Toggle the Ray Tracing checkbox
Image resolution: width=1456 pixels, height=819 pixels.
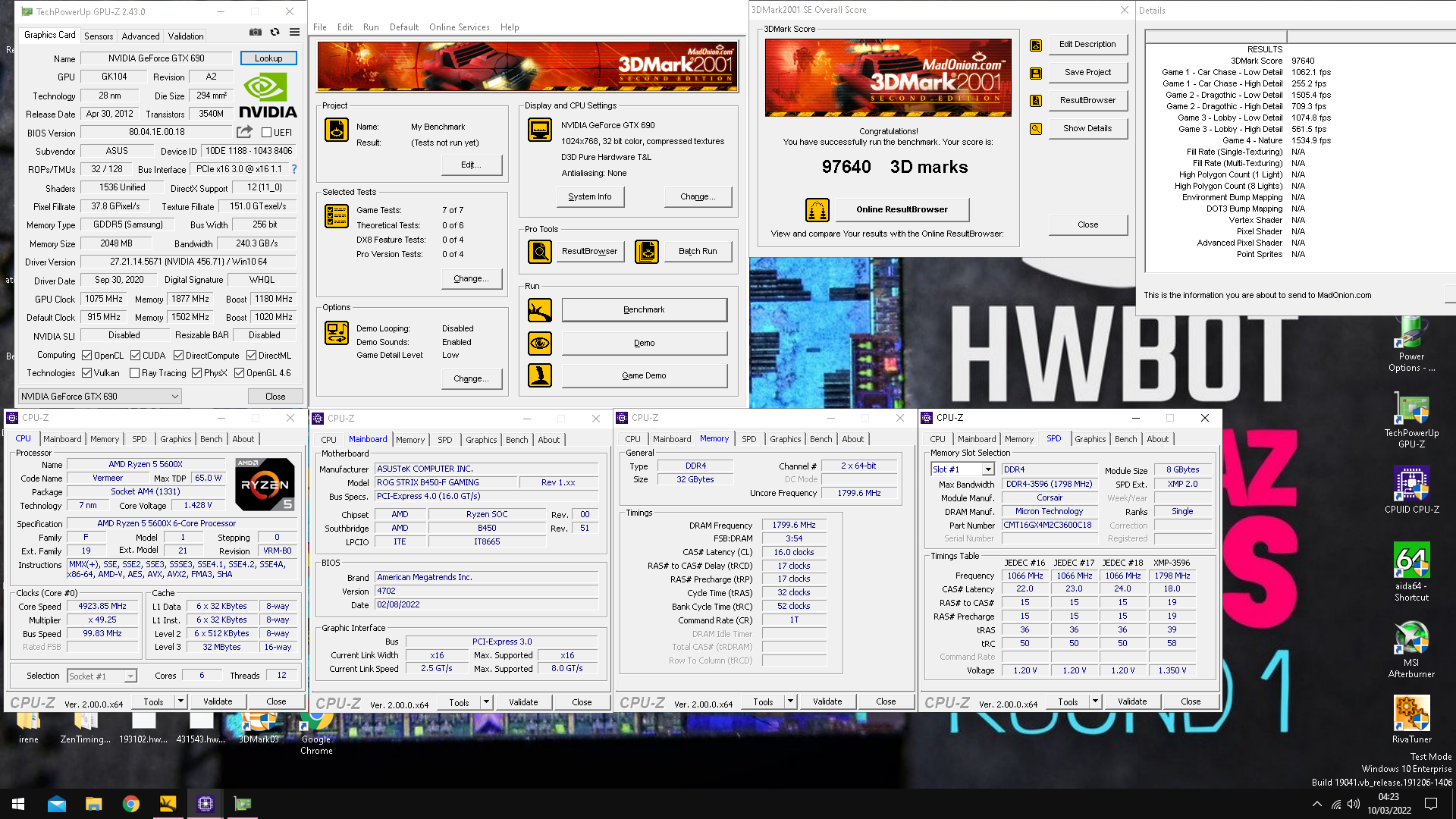click(x=134, y=373)
